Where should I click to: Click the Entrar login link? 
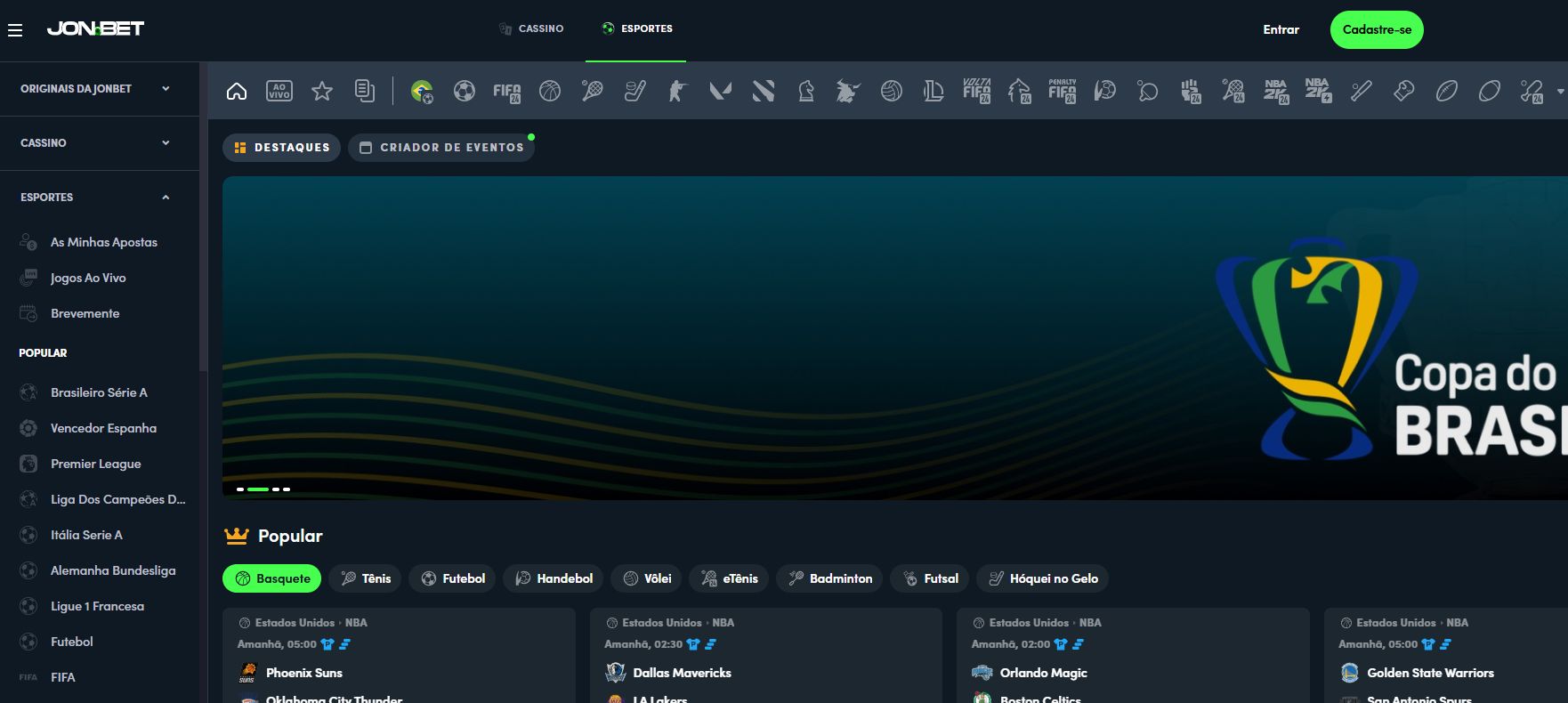point(1281,29)
